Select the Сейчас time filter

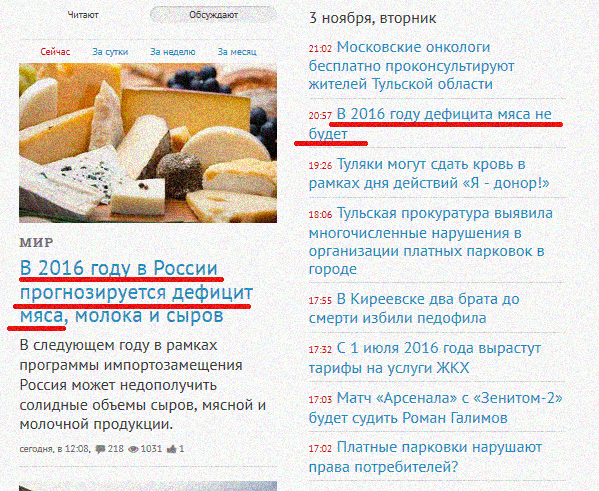pyautogui.click(x=55, y=52)
